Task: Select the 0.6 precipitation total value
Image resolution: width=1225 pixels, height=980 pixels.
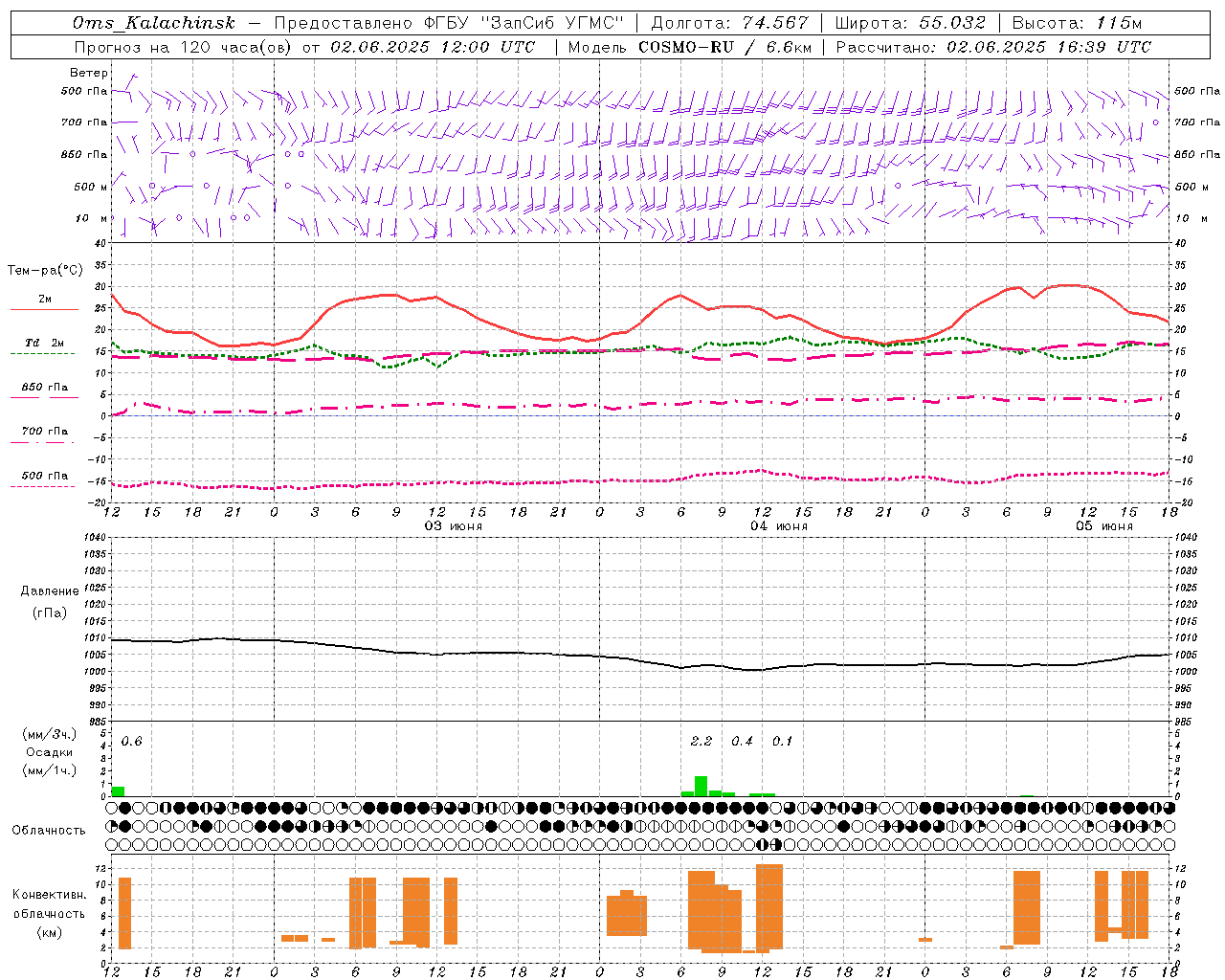Action: click(x=132, y=742)
